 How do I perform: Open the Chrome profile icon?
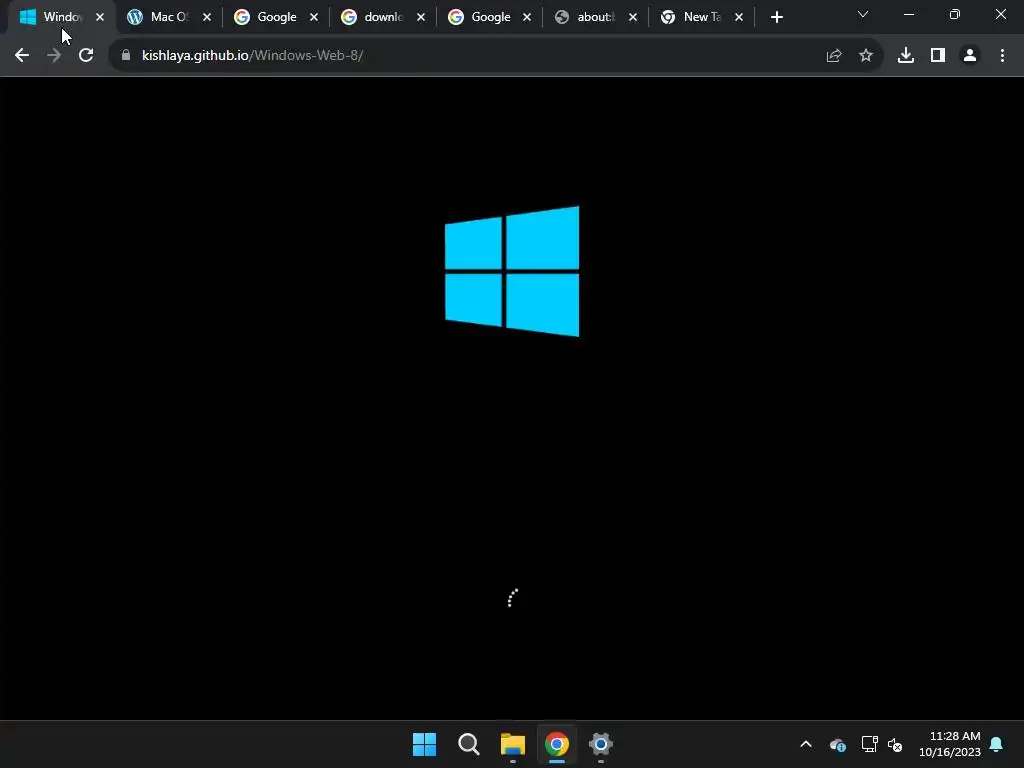970,56
